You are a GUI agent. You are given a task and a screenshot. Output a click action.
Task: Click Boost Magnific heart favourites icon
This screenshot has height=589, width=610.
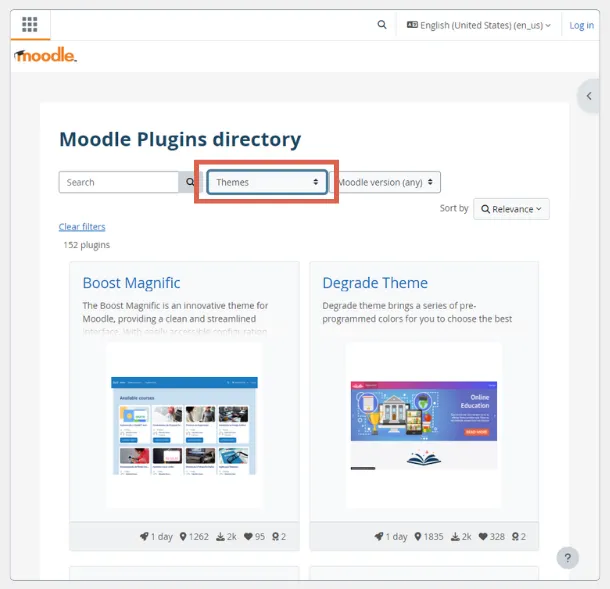pos(248,536)
